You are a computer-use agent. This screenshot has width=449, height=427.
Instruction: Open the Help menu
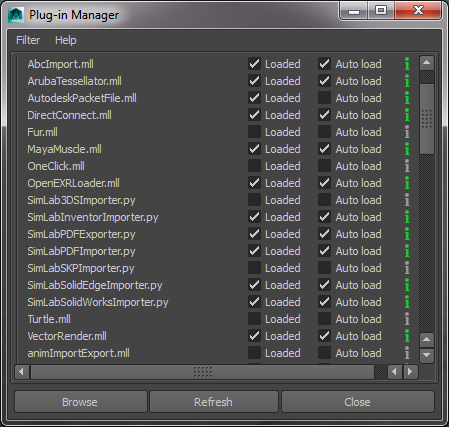(66, 40)
